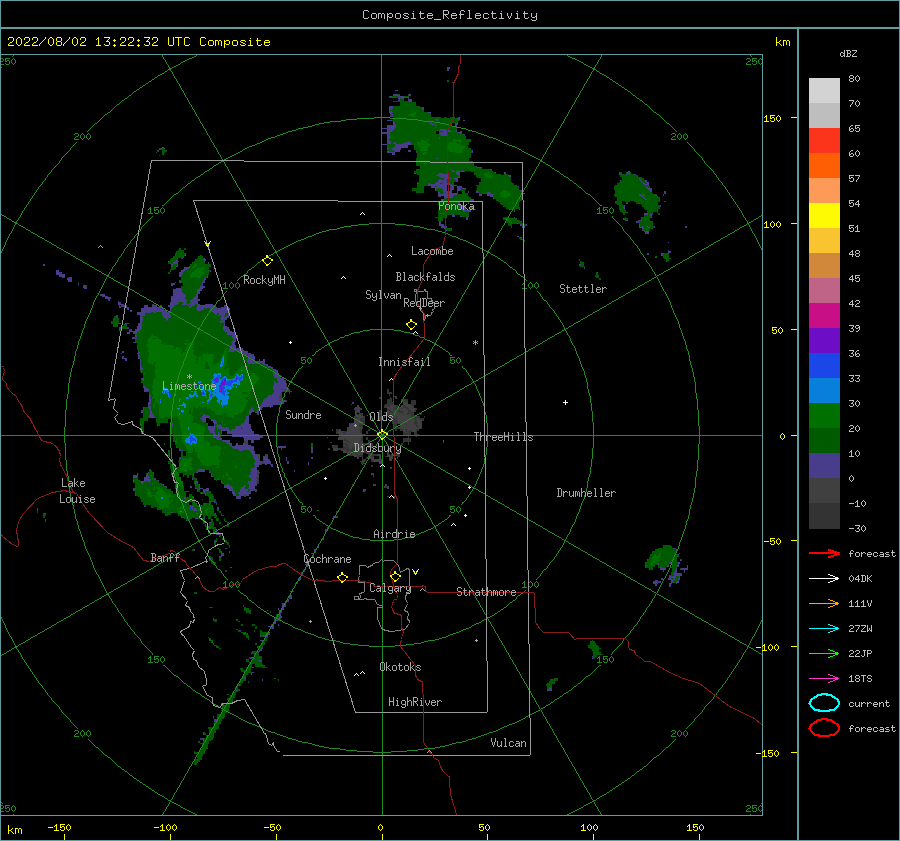This screenshot has height=841, width=900.
Task: Select the Olds label near radar center
Action: tap(381, 417)
